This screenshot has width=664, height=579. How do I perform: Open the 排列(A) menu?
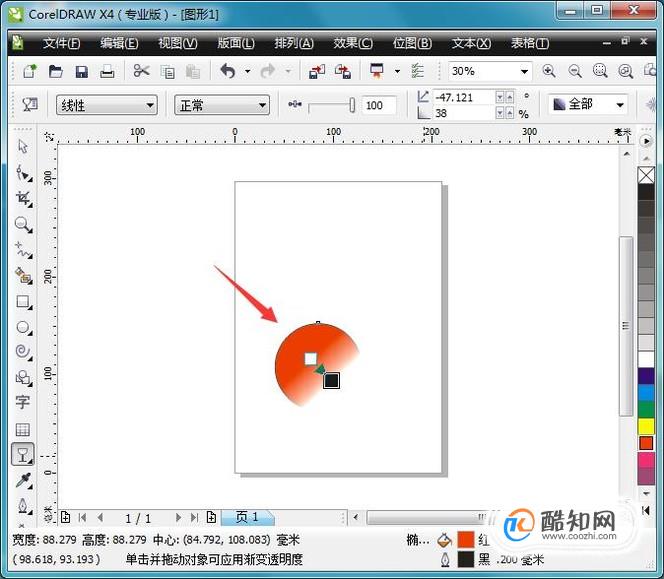pos(294,43)
